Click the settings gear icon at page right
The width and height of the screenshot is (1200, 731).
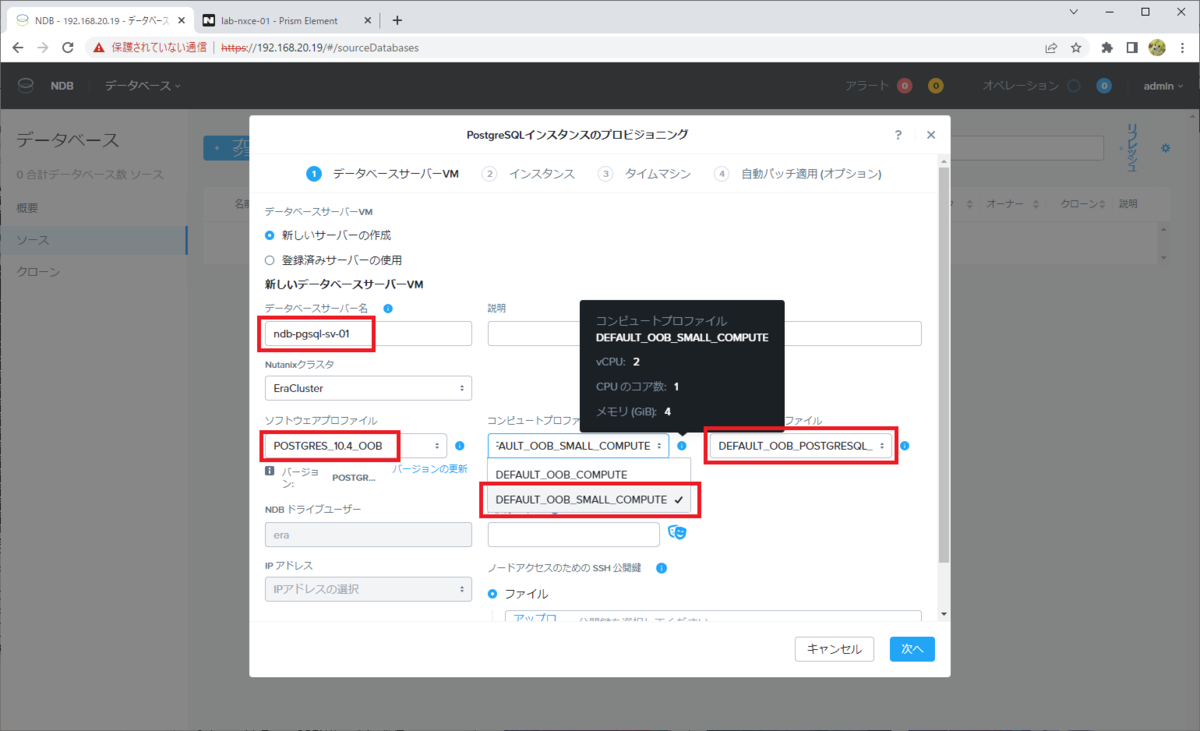1165,148
